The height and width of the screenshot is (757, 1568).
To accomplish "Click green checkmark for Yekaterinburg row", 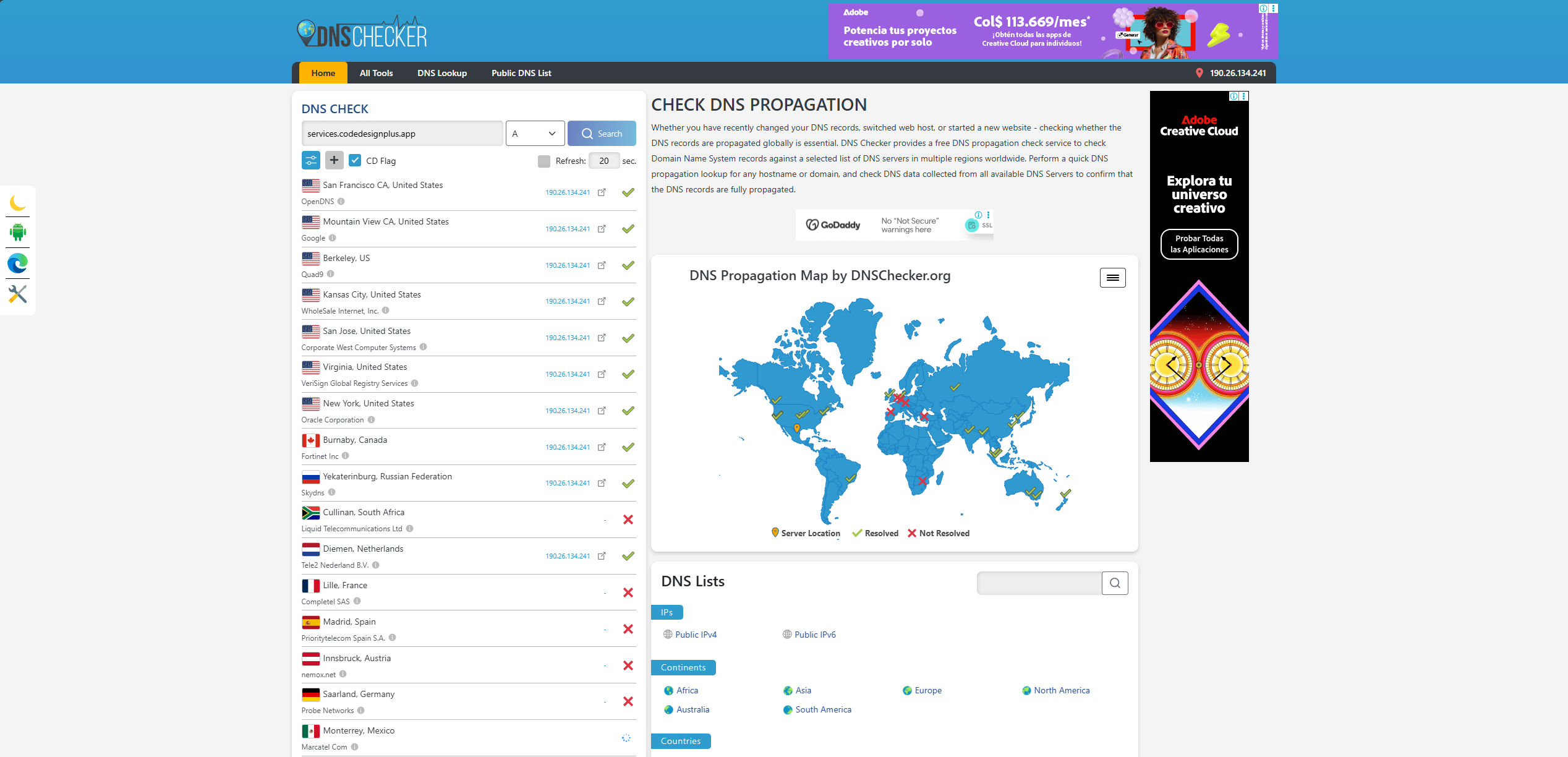I will click(x=628, y=484).
